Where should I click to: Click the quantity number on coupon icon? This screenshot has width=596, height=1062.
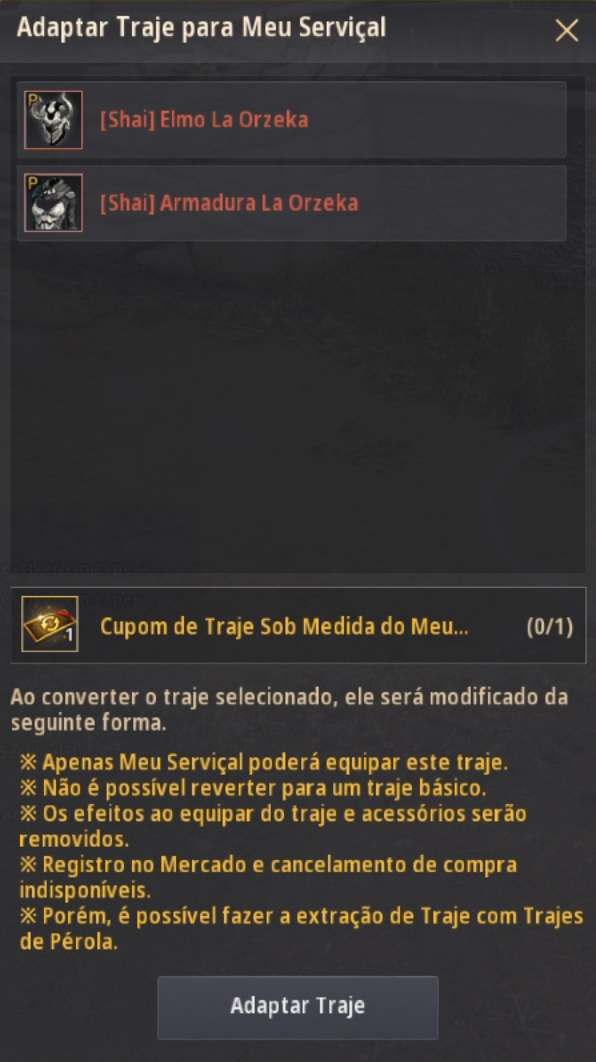pos(69,636)
